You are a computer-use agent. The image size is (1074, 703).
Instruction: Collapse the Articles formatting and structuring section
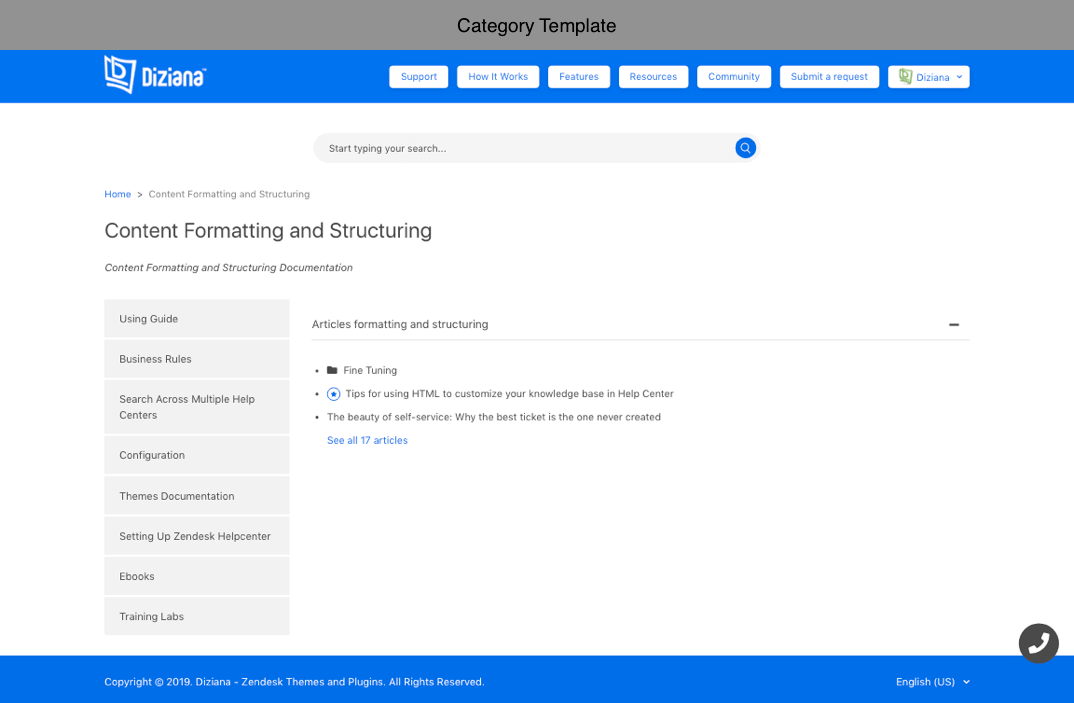click(x=953, y=325)
